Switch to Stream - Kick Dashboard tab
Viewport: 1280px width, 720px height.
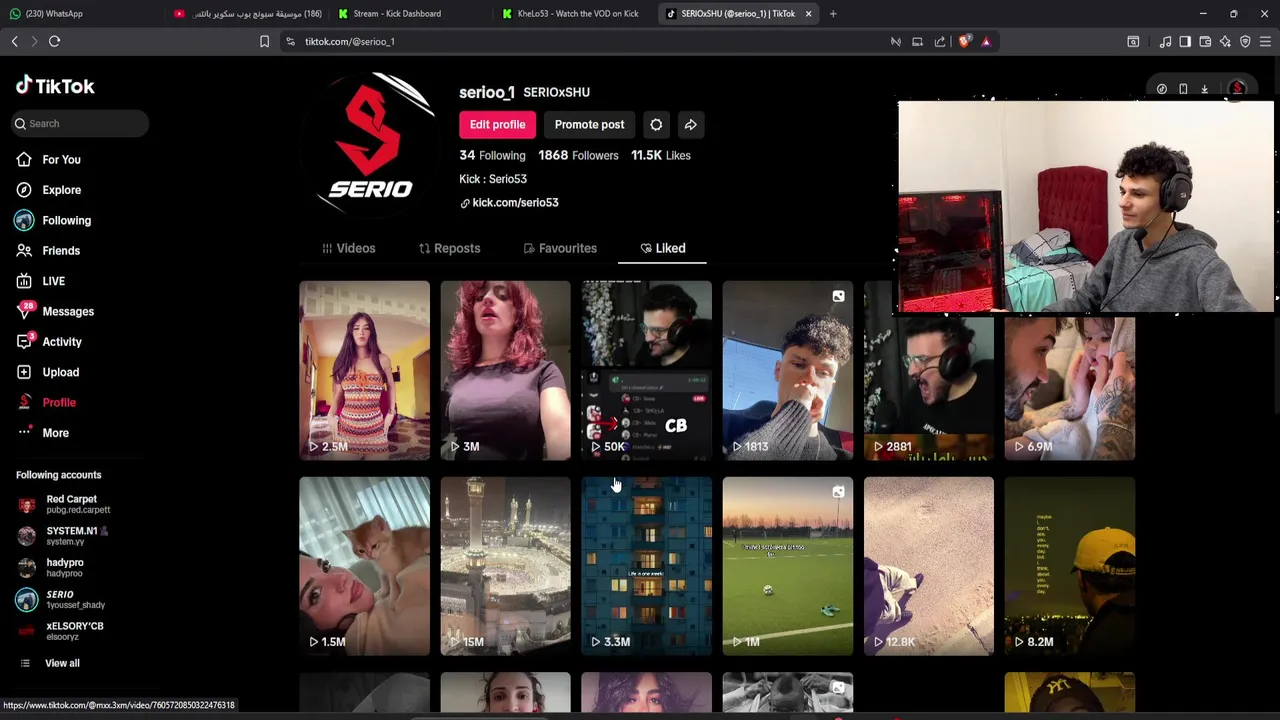[x=410, y=14]
